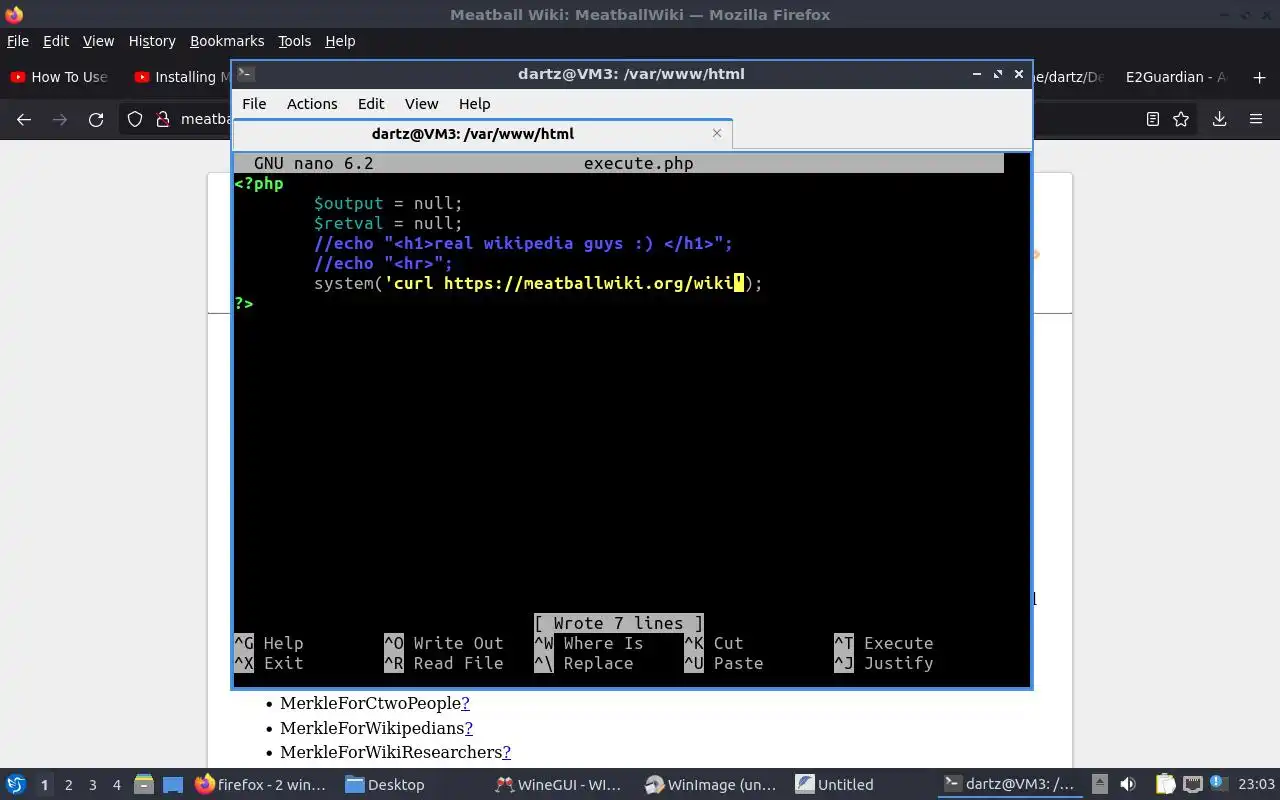Open Firefox Bookmarks menu

pyautogui.click(x=227, y=41)
